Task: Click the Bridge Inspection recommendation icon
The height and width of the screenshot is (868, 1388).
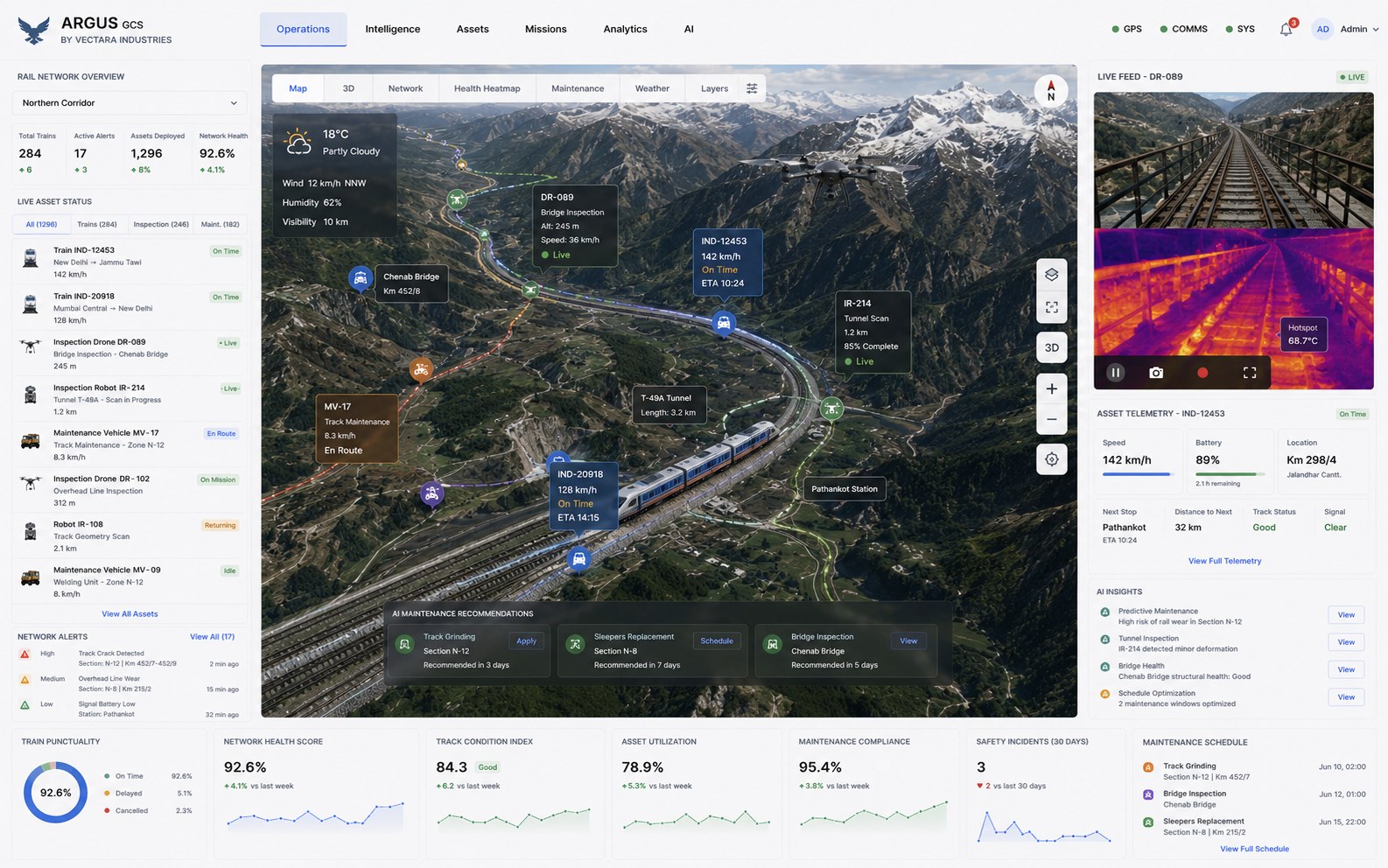Action: click(773, 644)
